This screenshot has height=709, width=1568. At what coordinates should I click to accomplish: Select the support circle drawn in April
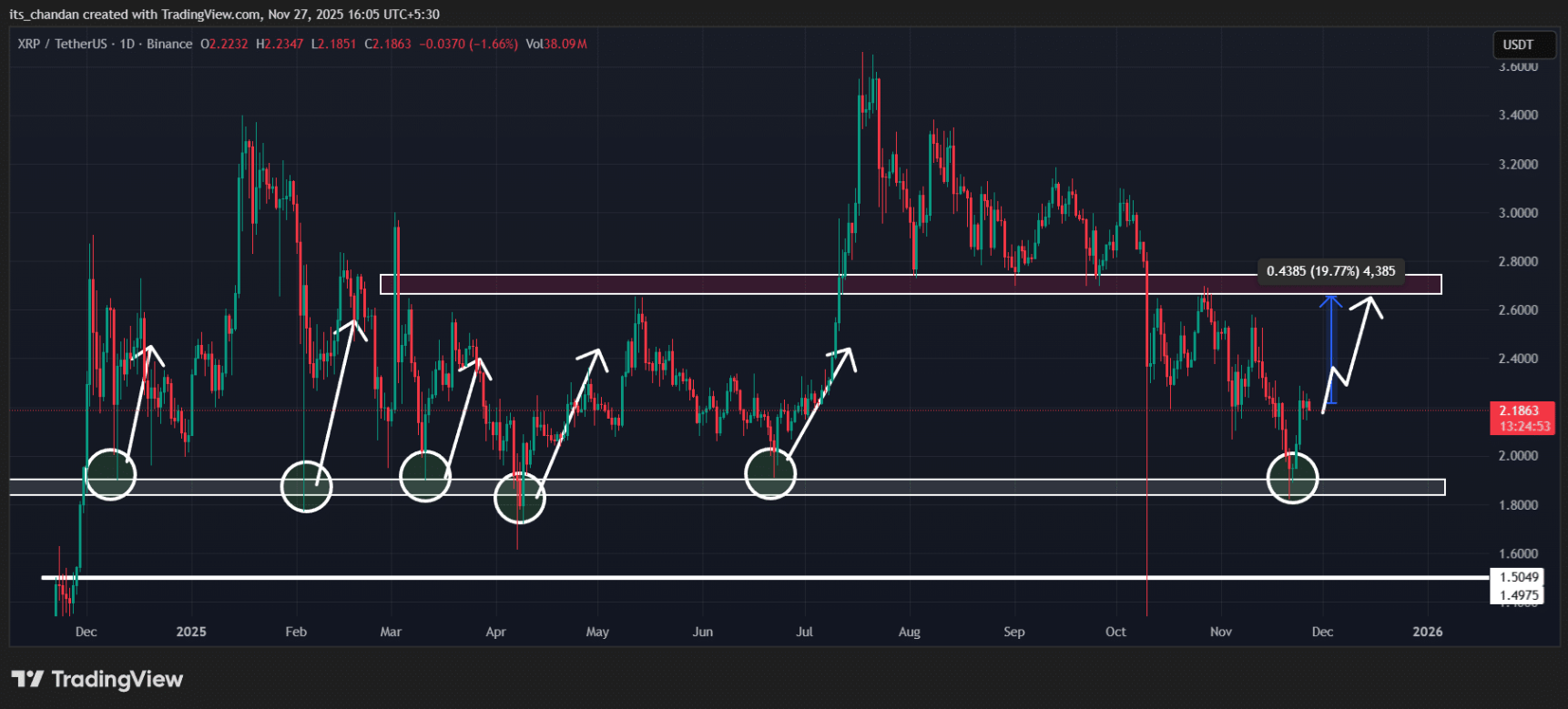(519, 497)
